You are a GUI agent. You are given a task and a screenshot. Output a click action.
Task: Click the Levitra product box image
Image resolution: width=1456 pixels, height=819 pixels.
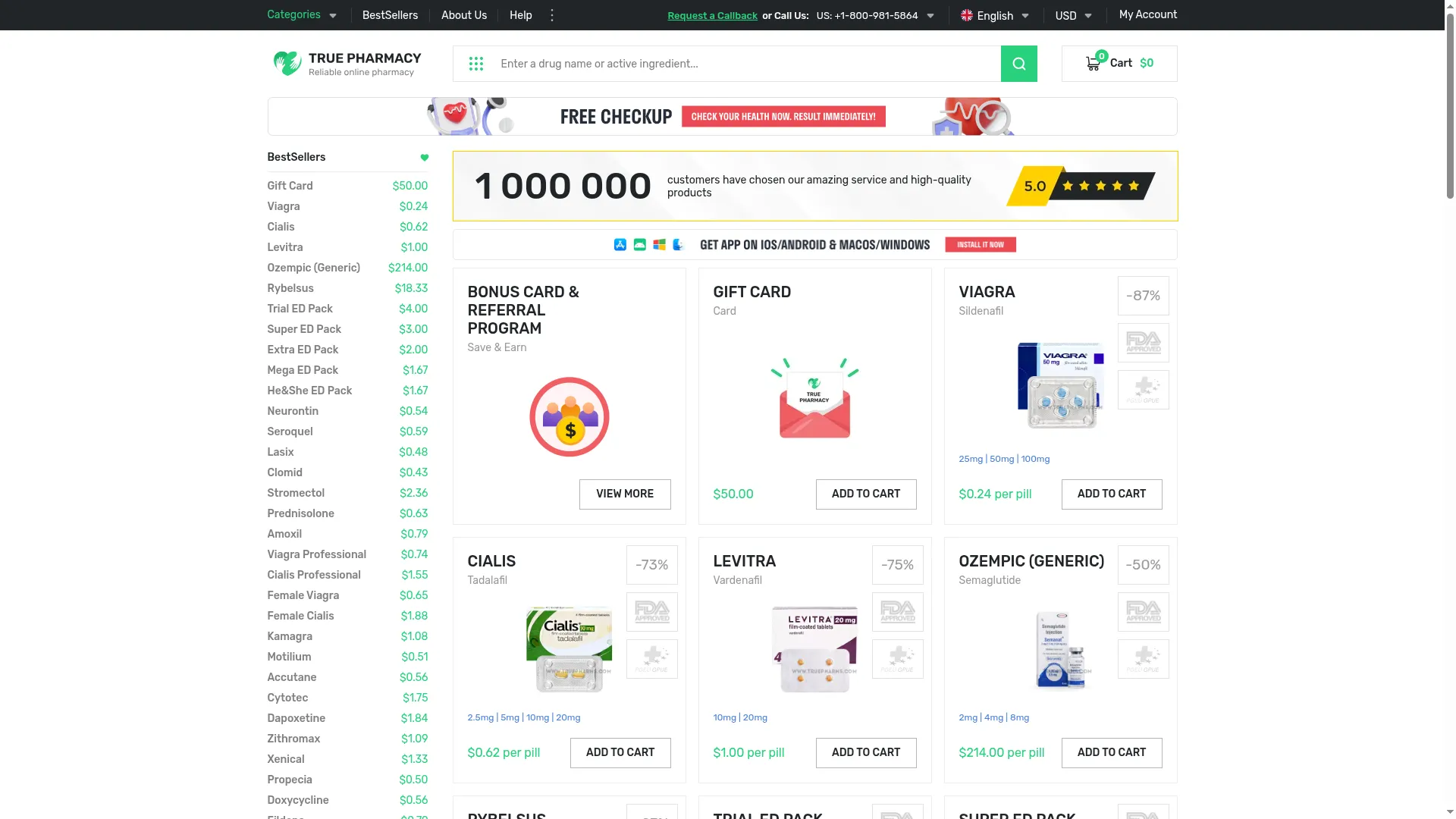[x=814, y=649]
